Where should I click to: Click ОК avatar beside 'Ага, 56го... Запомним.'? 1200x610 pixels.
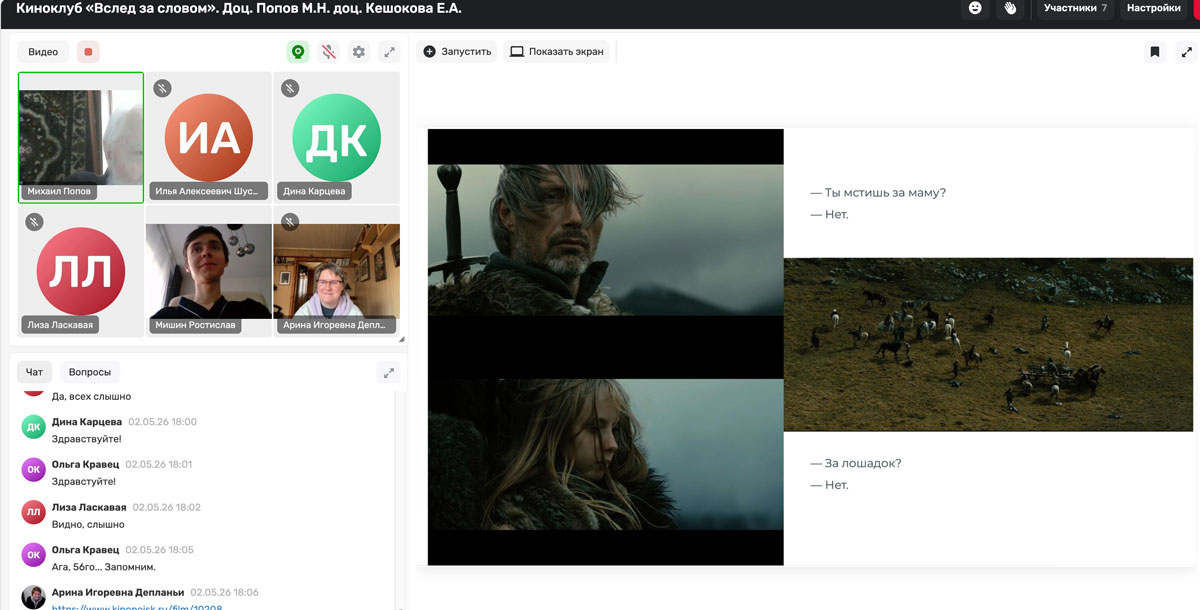(33, 555)
